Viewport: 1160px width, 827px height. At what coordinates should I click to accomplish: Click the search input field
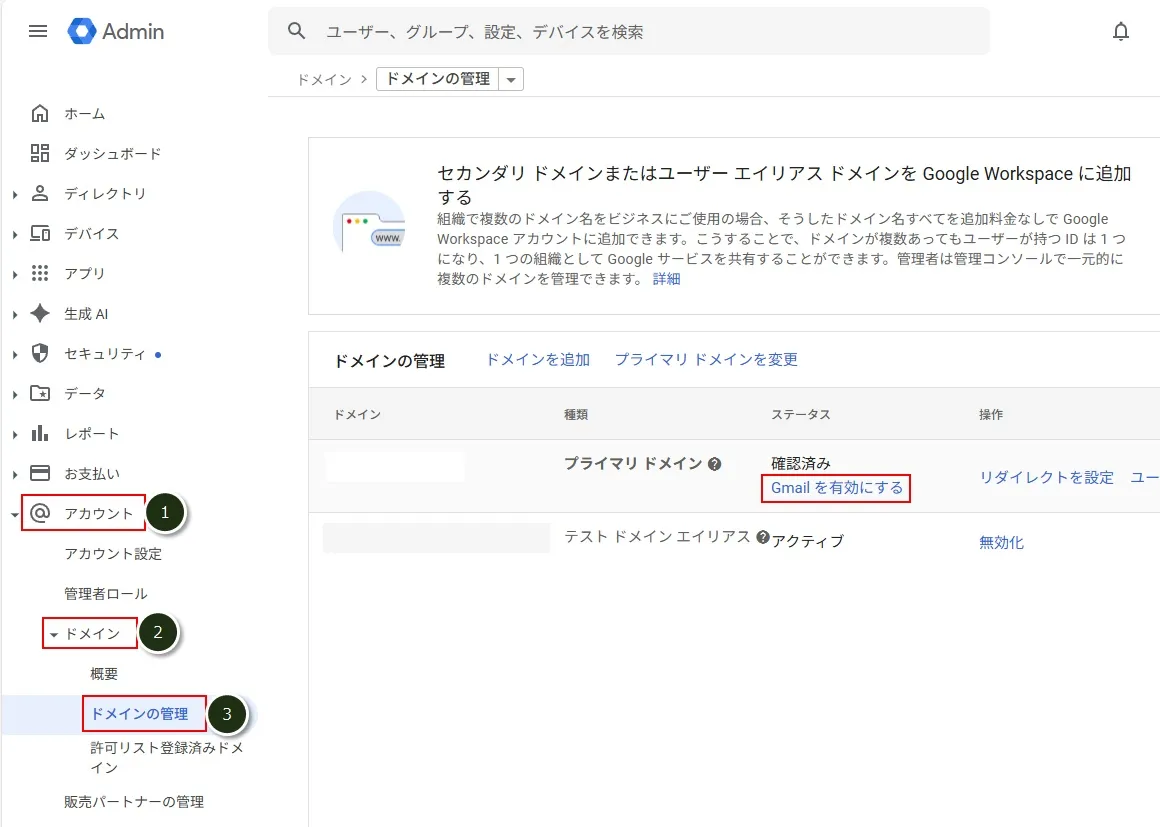(640, 32)
